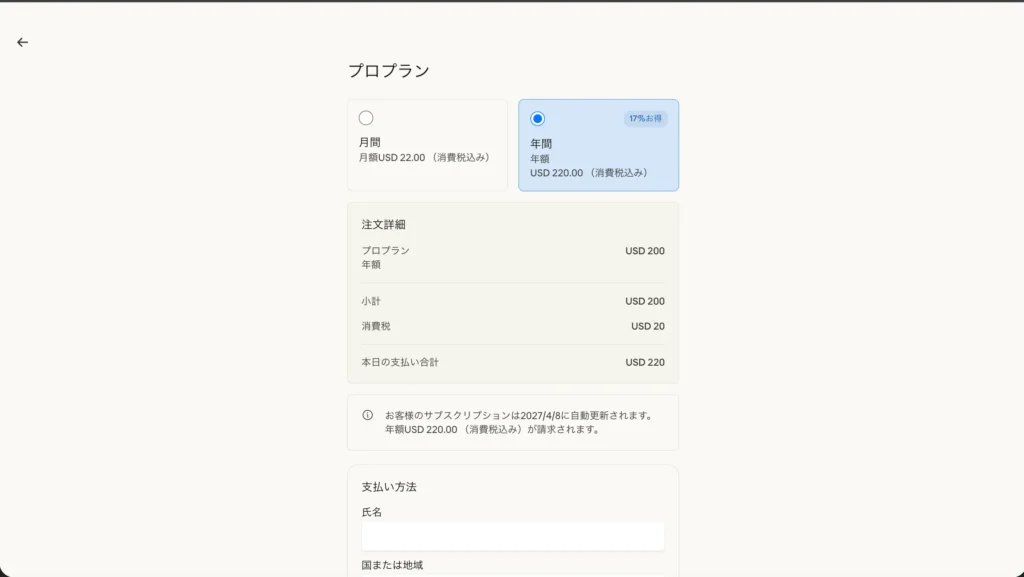
Task: Click the 本日の支払い合計 label
Action: [400, 362]
